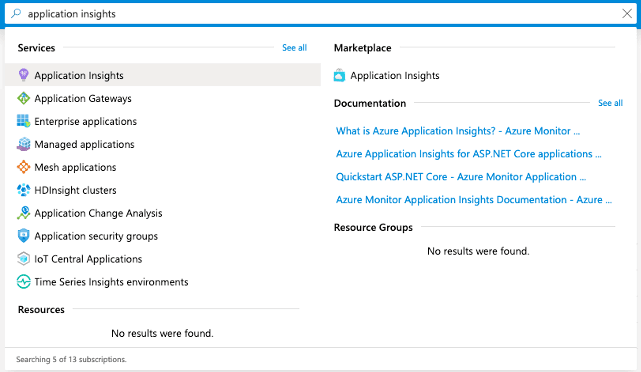The image size is (641, 372).
Task: Click See all next to Services
Action: tap(294, 48)
